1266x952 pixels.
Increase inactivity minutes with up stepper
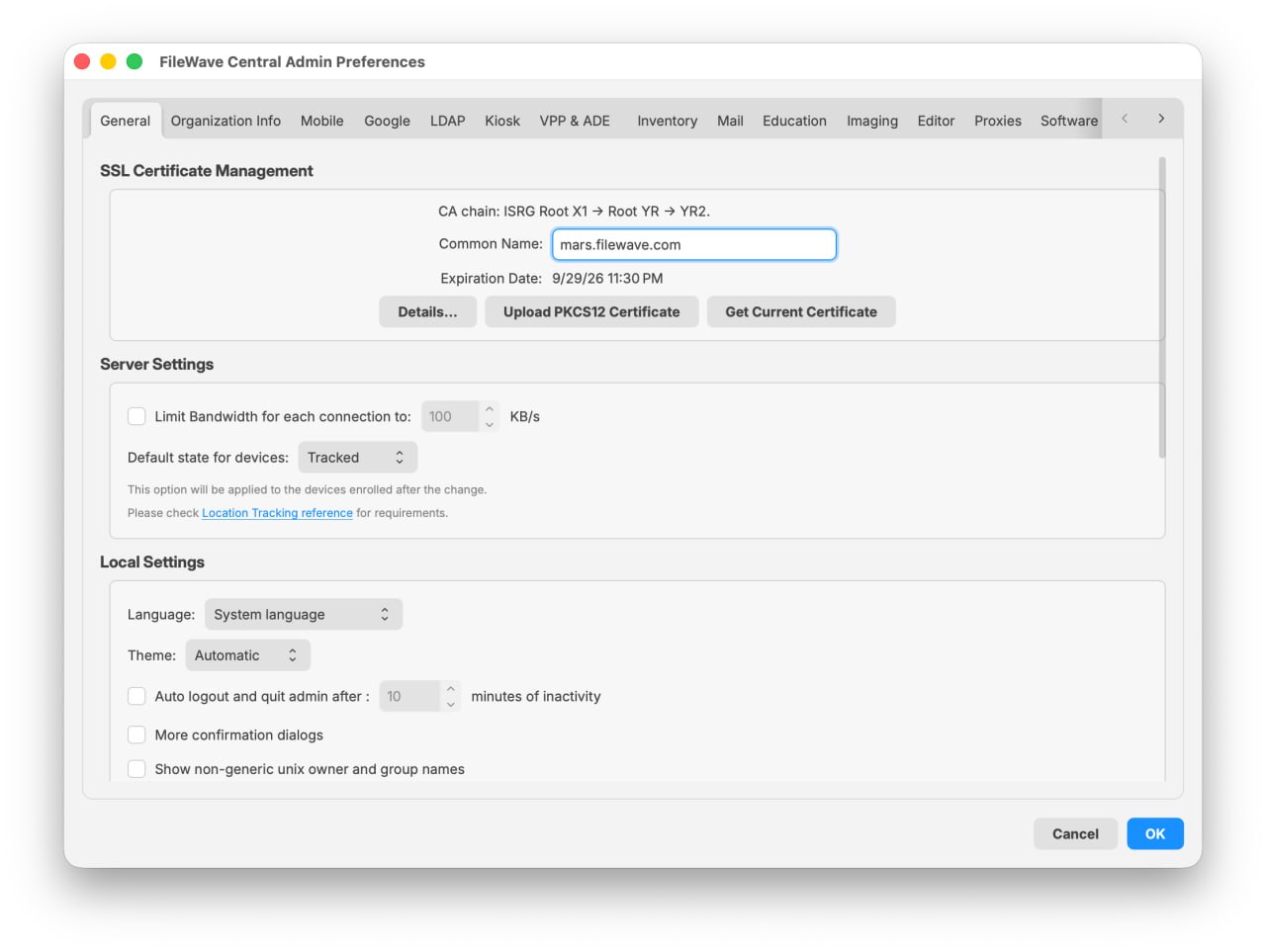tap(451, 689)
